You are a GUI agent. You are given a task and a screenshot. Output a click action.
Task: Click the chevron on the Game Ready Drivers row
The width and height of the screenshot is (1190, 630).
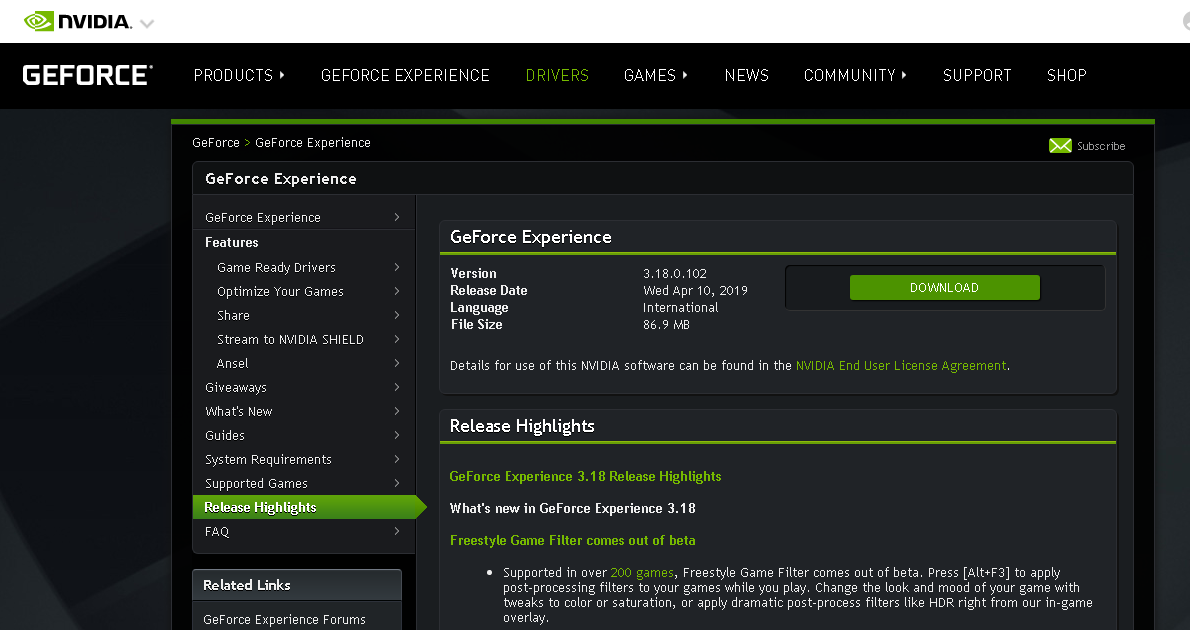tap(397, 267)
